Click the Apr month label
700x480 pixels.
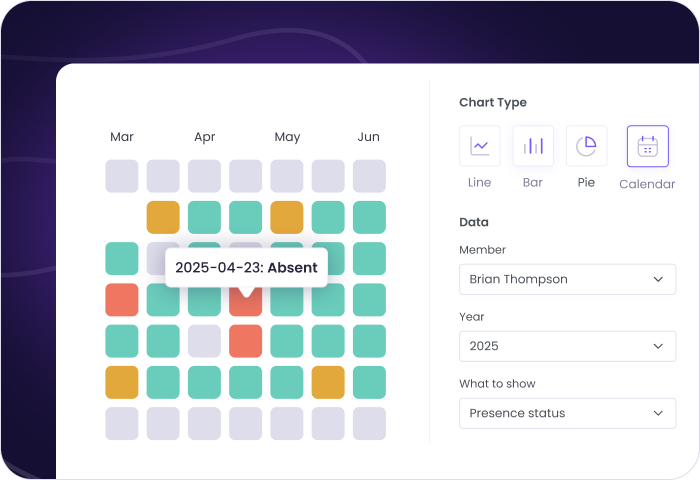[205, 137]
